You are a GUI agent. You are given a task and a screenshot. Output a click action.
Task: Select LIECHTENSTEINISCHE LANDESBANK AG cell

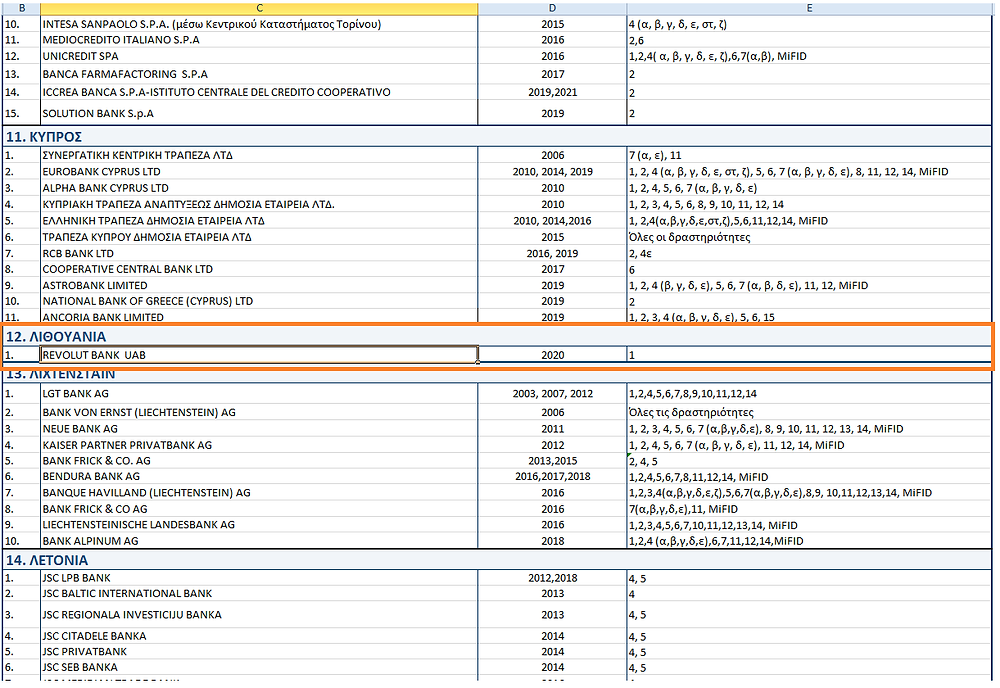259,525
